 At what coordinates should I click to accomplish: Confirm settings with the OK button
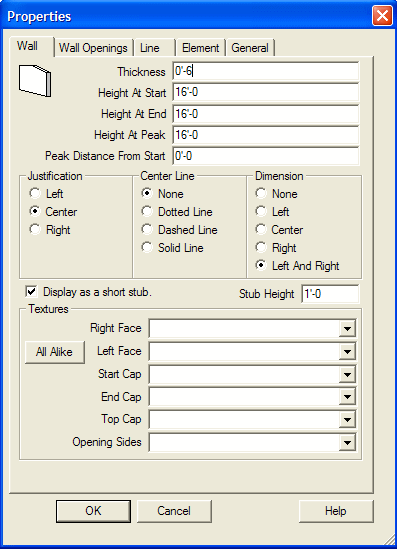coord(93,511)
